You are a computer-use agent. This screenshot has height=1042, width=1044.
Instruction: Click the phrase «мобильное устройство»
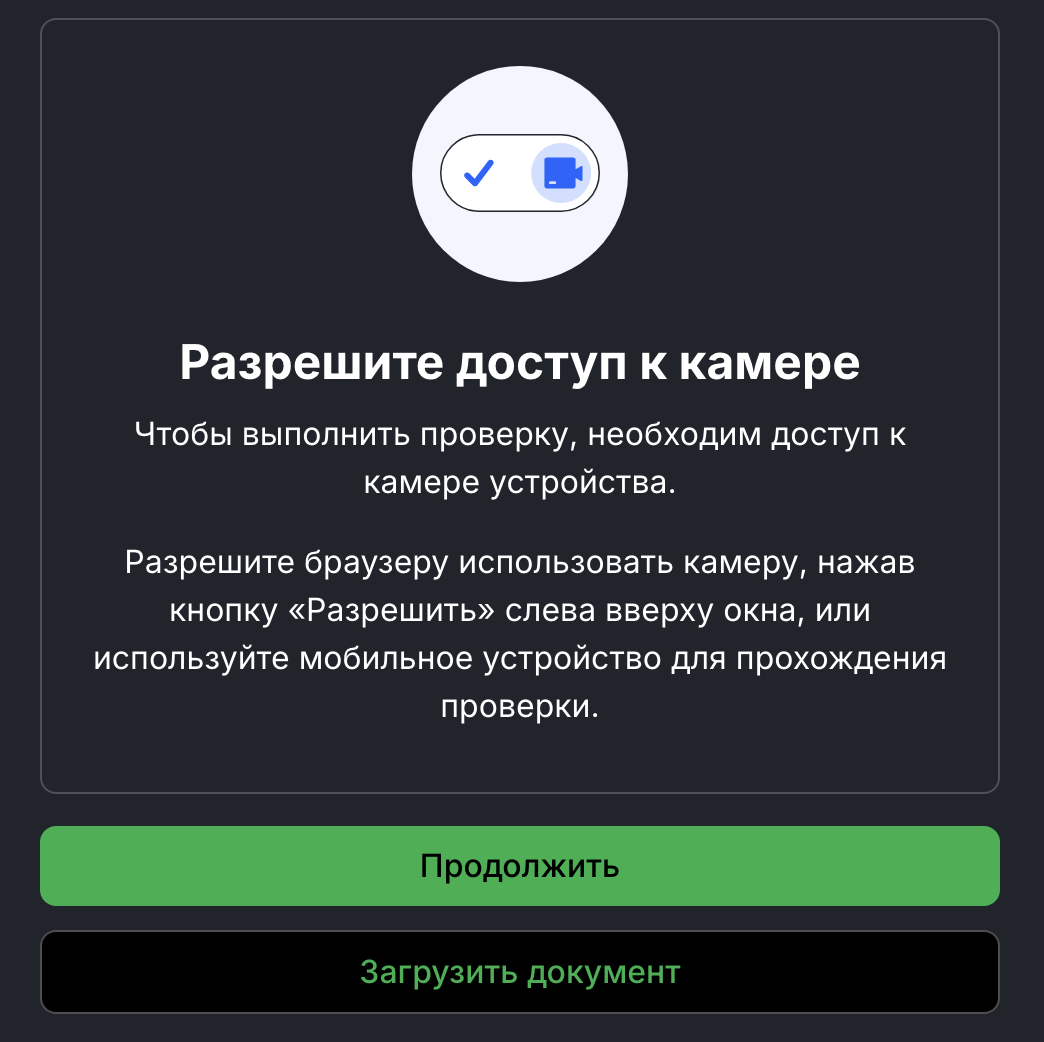pyautogui.click(x=480, y=659)
